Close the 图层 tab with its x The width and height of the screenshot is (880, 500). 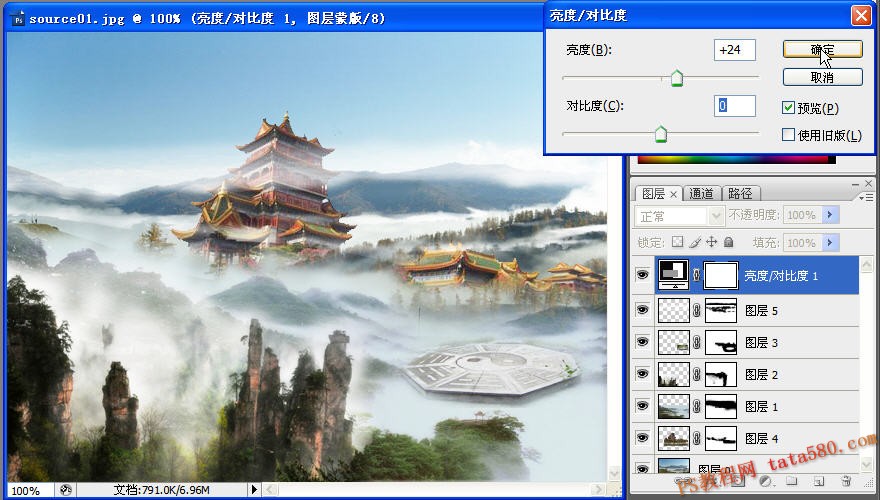tap(673, 194)
